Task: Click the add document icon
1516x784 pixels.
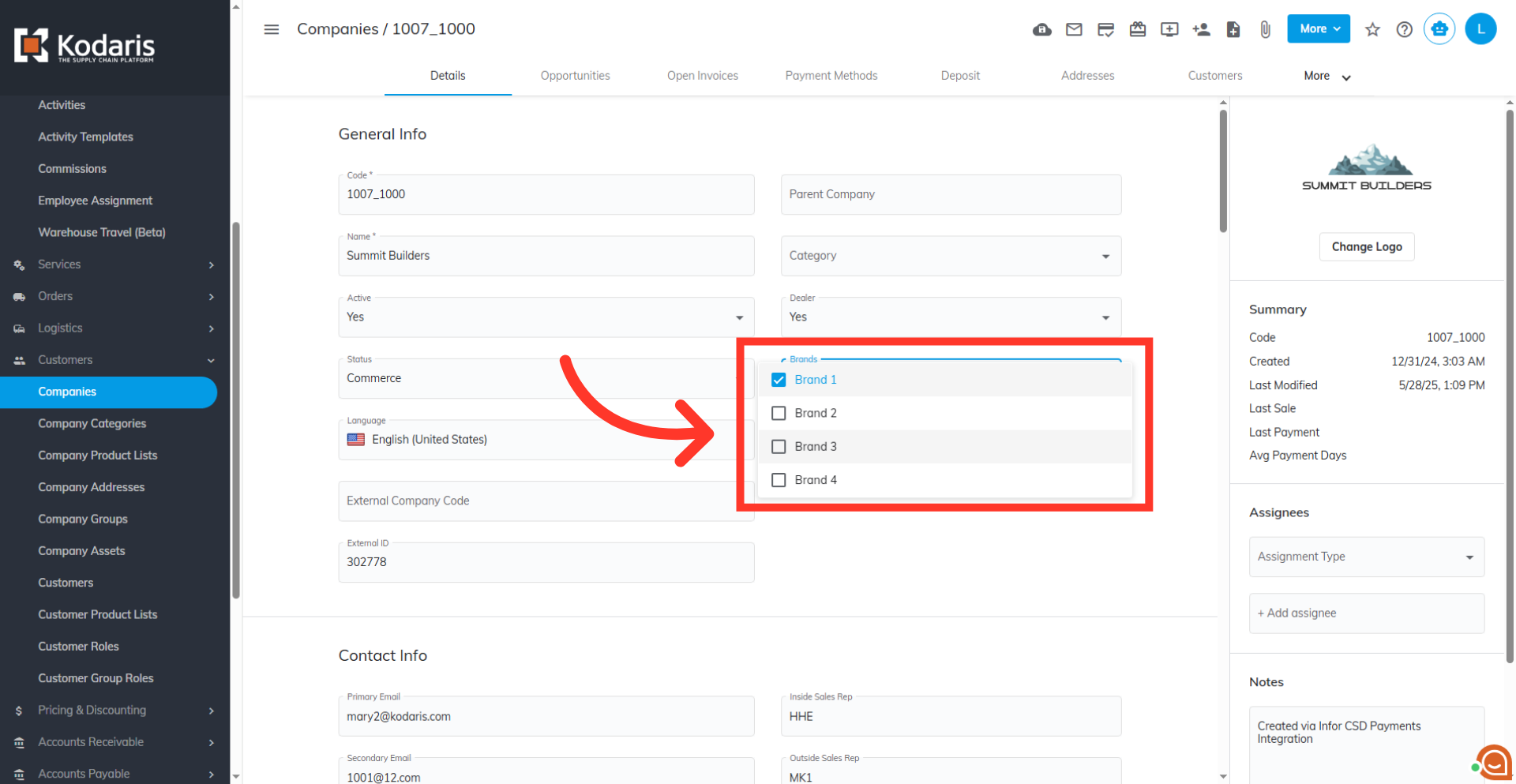Action: [x=1233, y=29]
